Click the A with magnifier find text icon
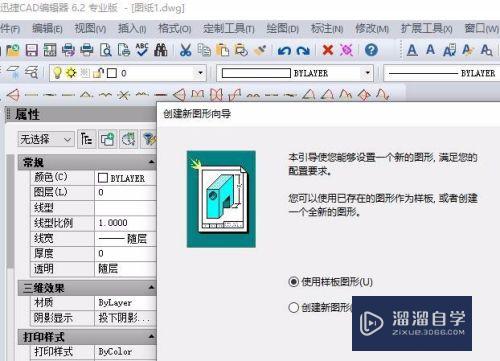Image resolution: width=500 pixels, height=361 pixels. (x=486, y=50)
